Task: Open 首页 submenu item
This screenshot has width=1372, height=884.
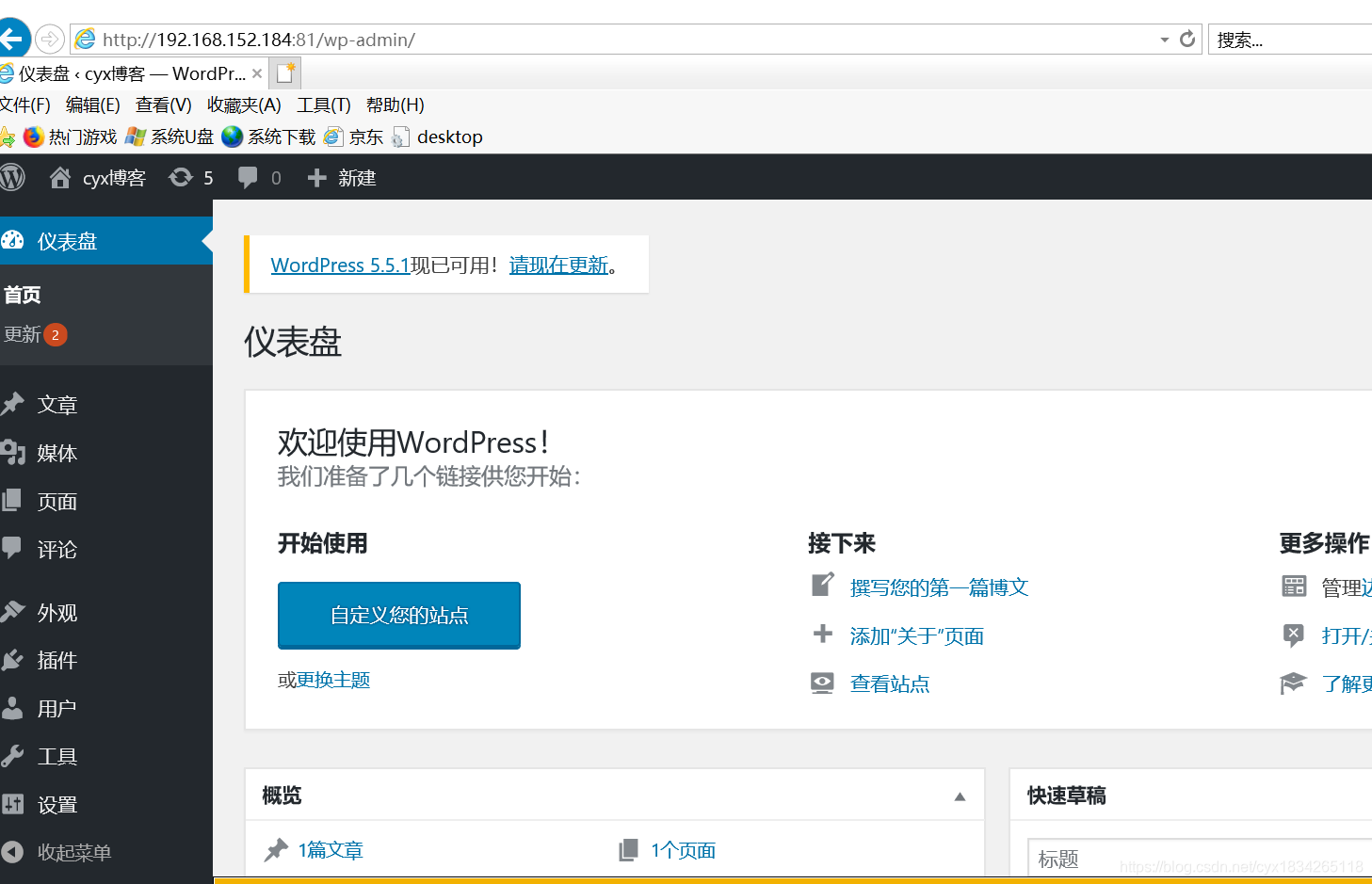Action: (23, 295)
